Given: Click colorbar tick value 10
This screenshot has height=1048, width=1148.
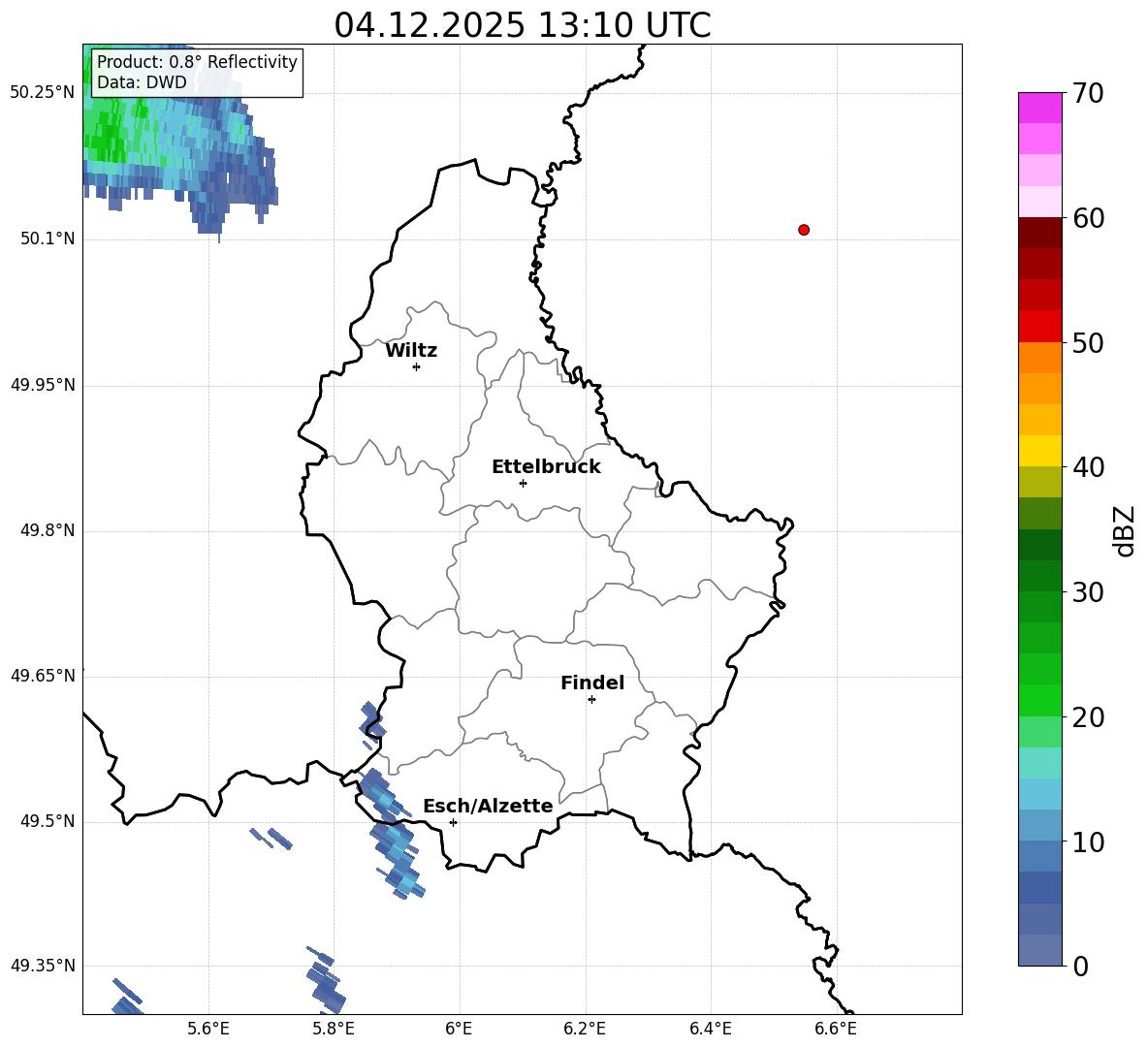Looking at the screenshot, I should (1088, 842).
